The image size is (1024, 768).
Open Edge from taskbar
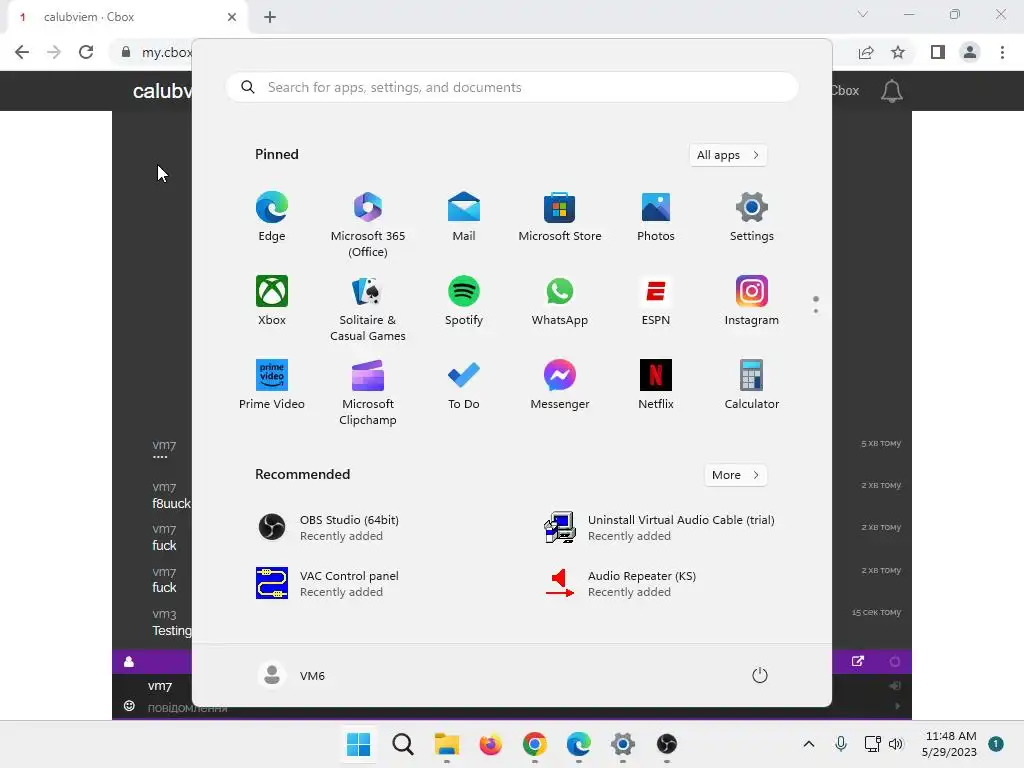point(579,744)
